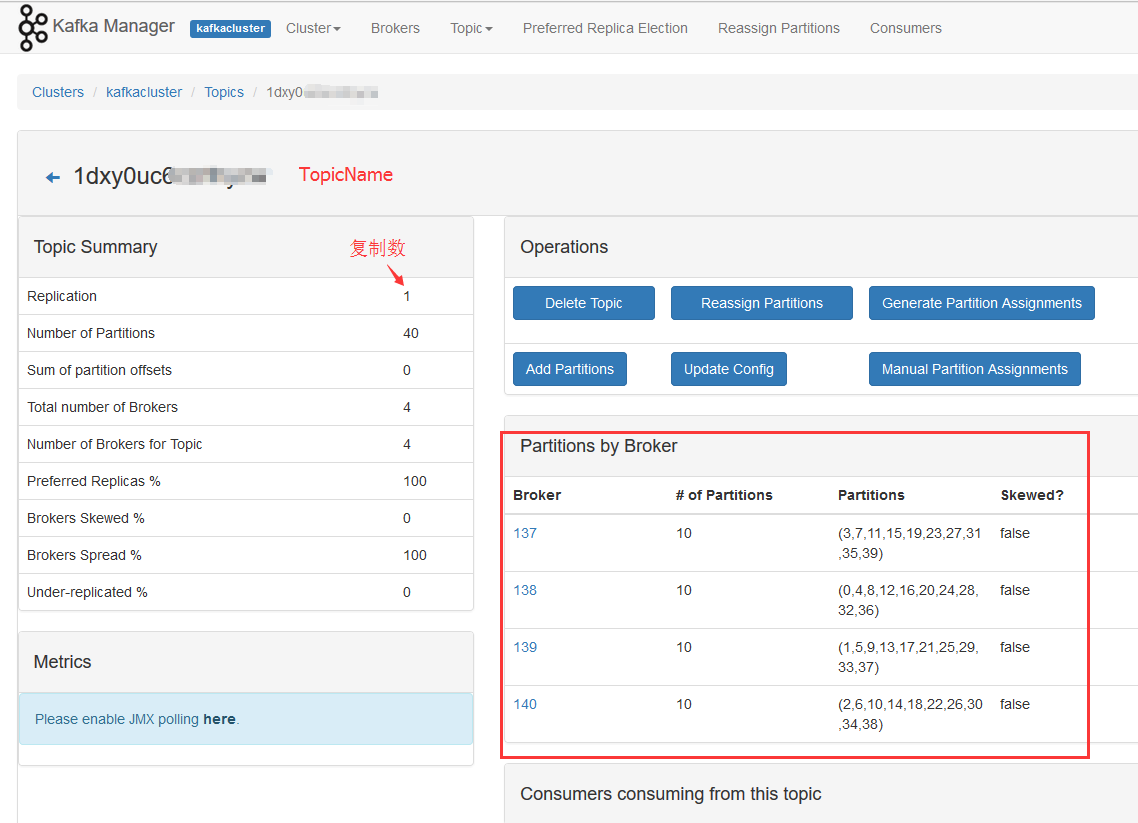Click the Kafka Manager title link
This screenshot has height=823, width=1138.
113,26
